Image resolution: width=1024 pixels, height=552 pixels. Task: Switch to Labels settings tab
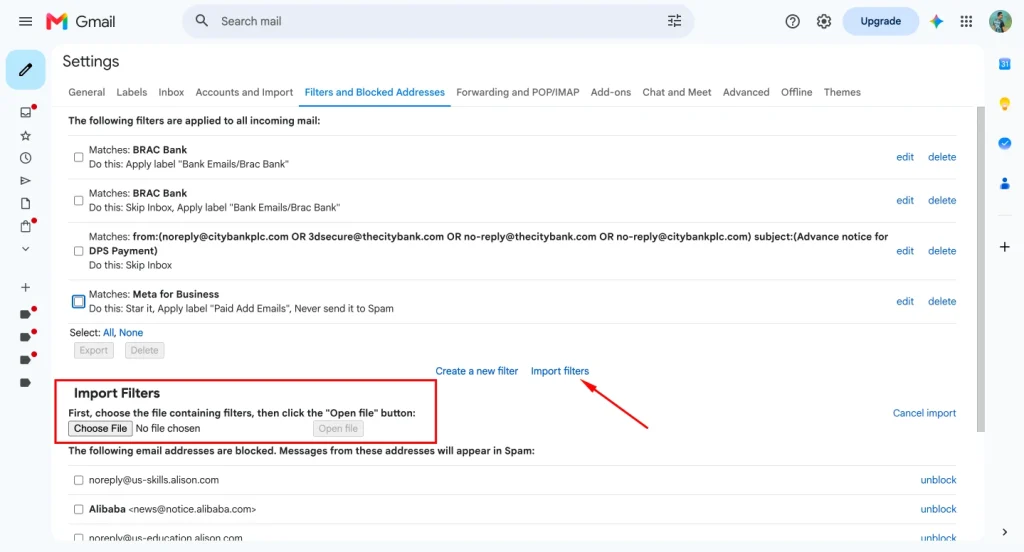coord(131,92)
